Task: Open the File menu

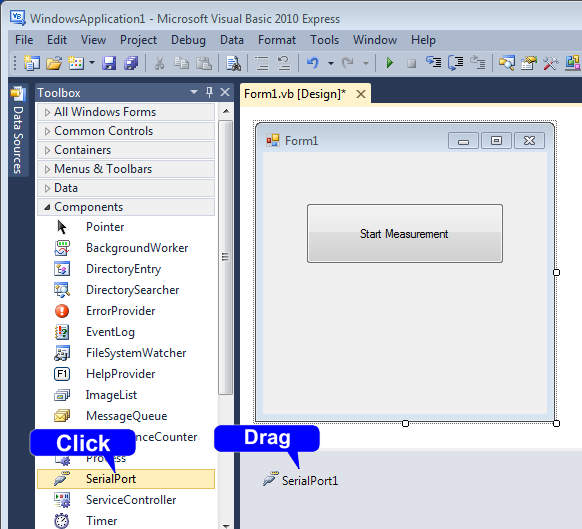Action: (x=24, y=40)
